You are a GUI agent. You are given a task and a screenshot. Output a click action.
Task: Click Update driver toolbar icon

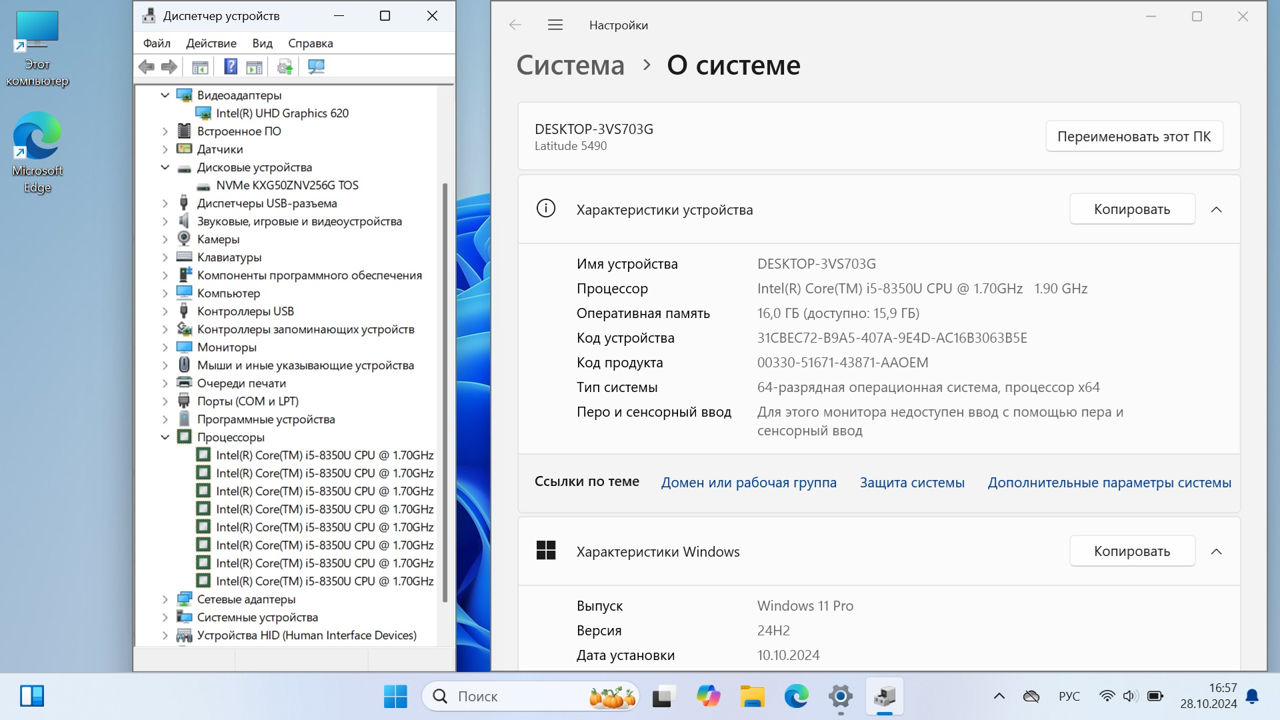[285, 67]
